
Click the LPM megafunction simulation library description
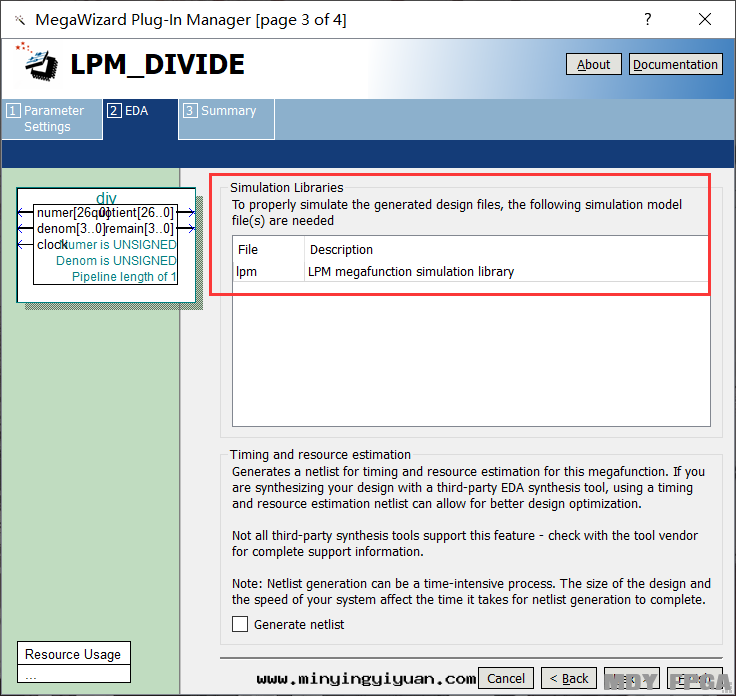pos(412,271)
